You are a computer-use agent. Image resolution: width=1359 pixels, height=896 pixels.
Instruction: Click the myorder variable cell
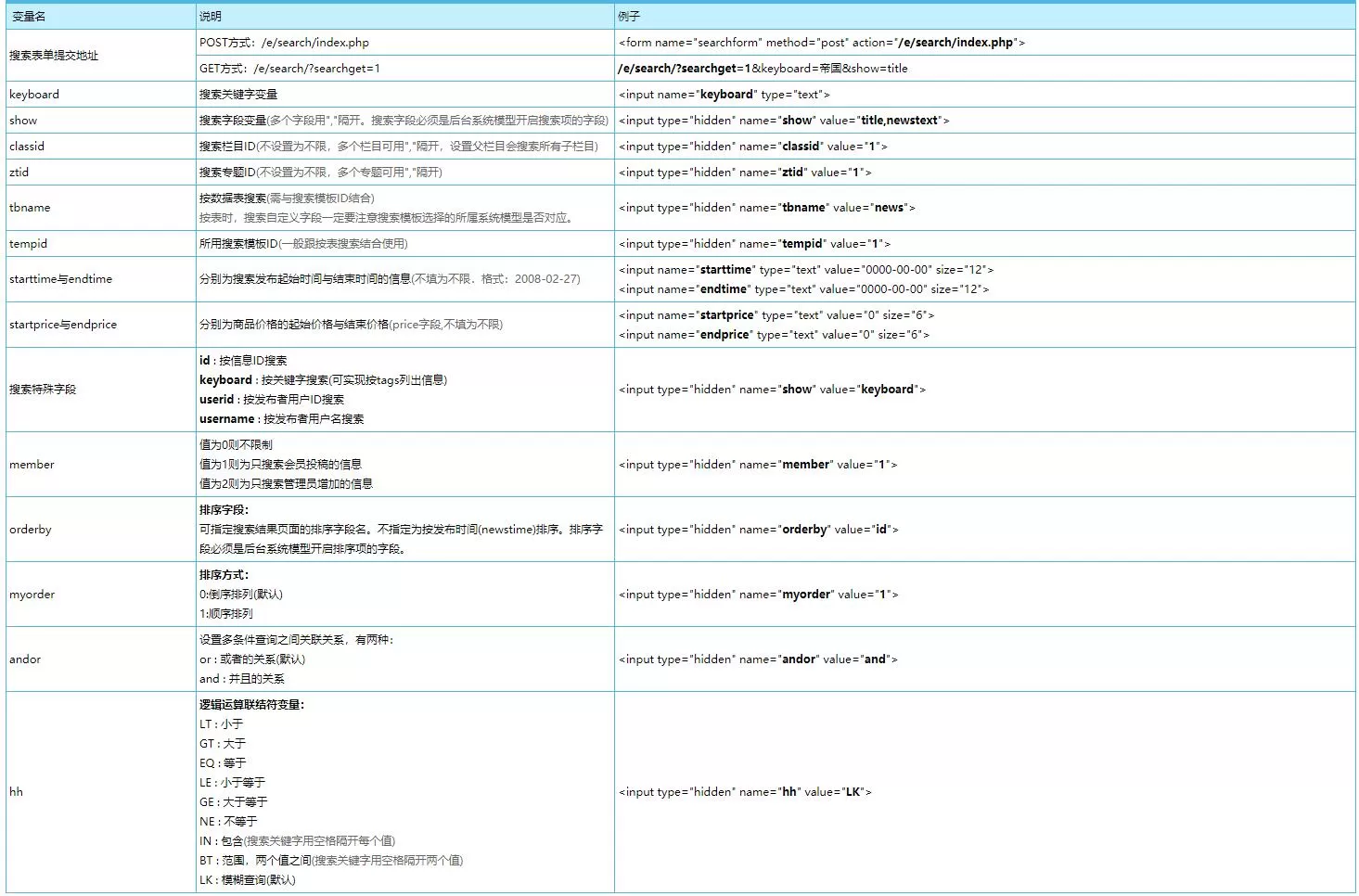point(100,595)
